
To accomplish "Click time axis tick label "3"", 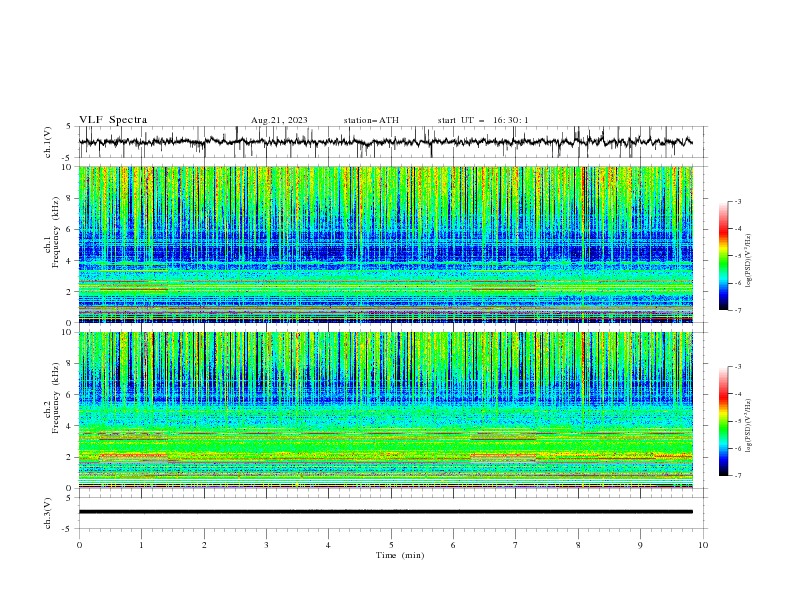I will pos(266,545).
